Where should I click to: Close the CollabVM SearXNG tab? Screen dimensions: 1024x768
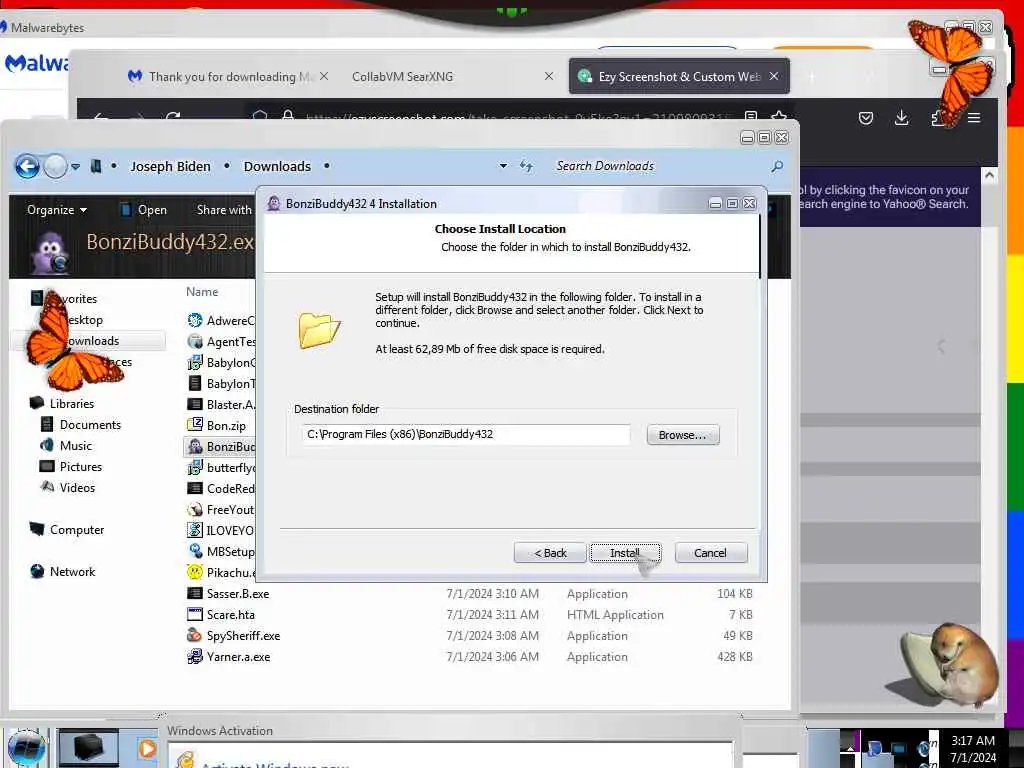click(x=549, y=76)
